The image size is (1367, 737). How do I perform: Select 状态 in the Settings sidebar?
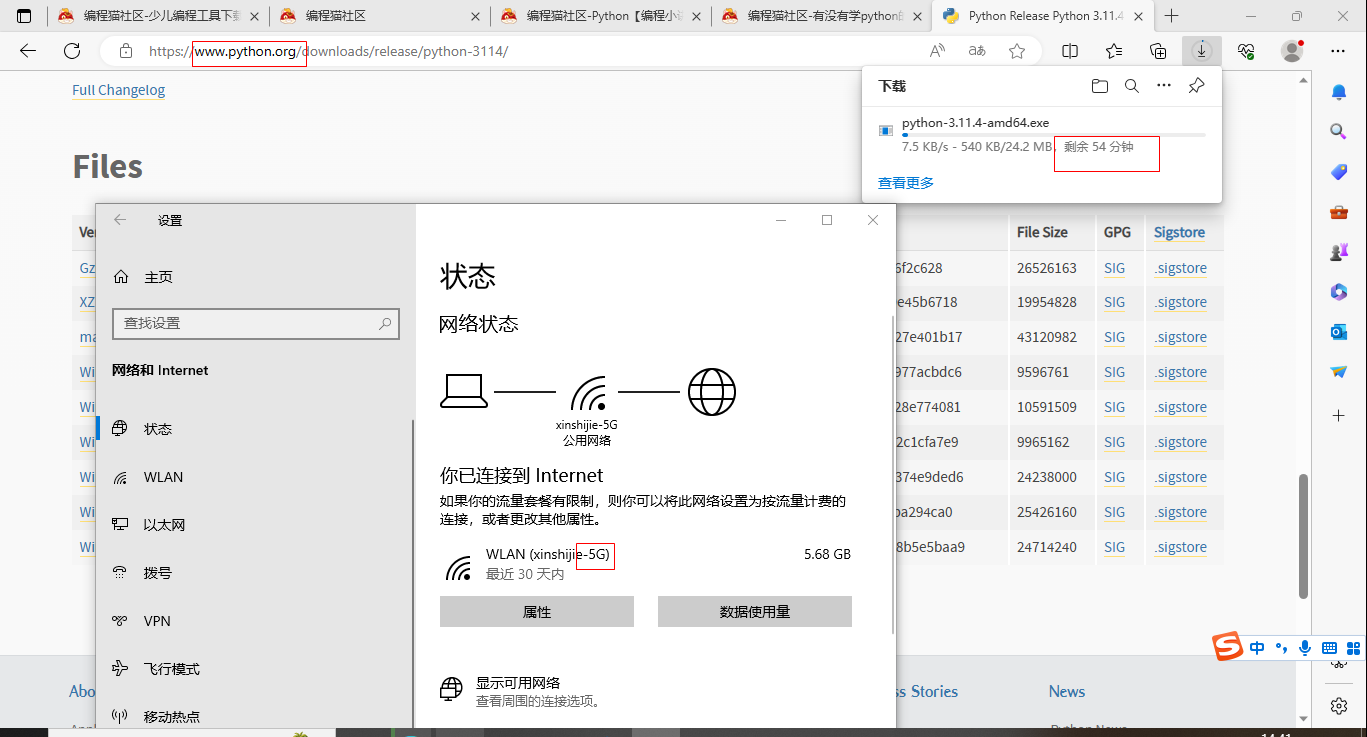(256, 429)
